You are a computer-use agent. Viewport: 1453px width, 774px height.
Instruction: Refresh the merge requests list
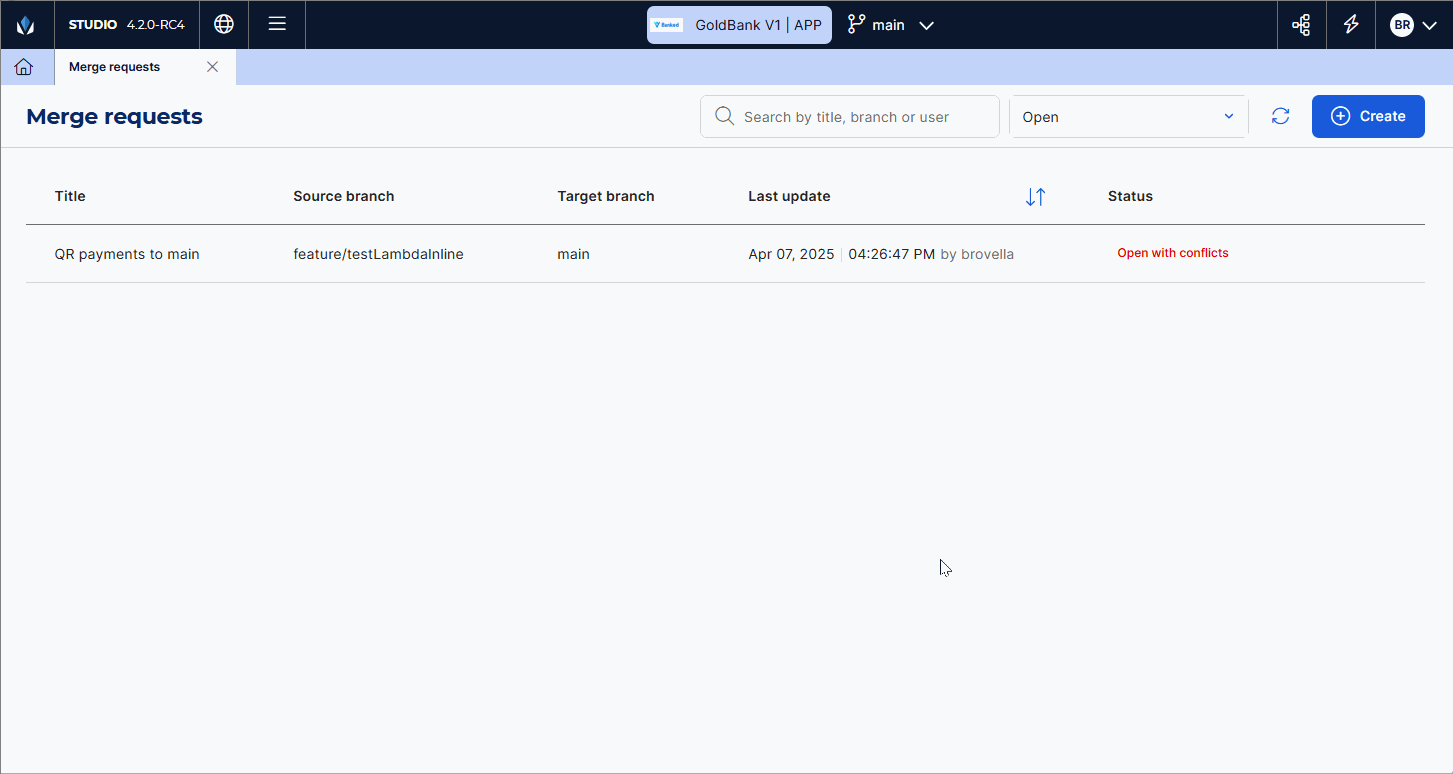tap(1280, 117)
